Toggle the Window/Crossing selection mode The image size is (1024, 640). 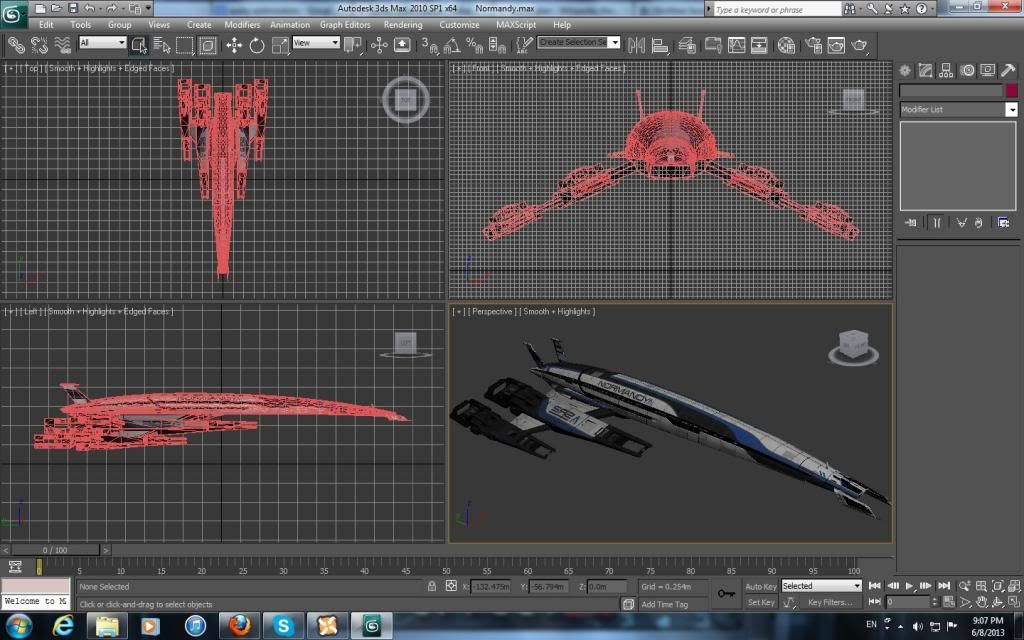(208, 45)
